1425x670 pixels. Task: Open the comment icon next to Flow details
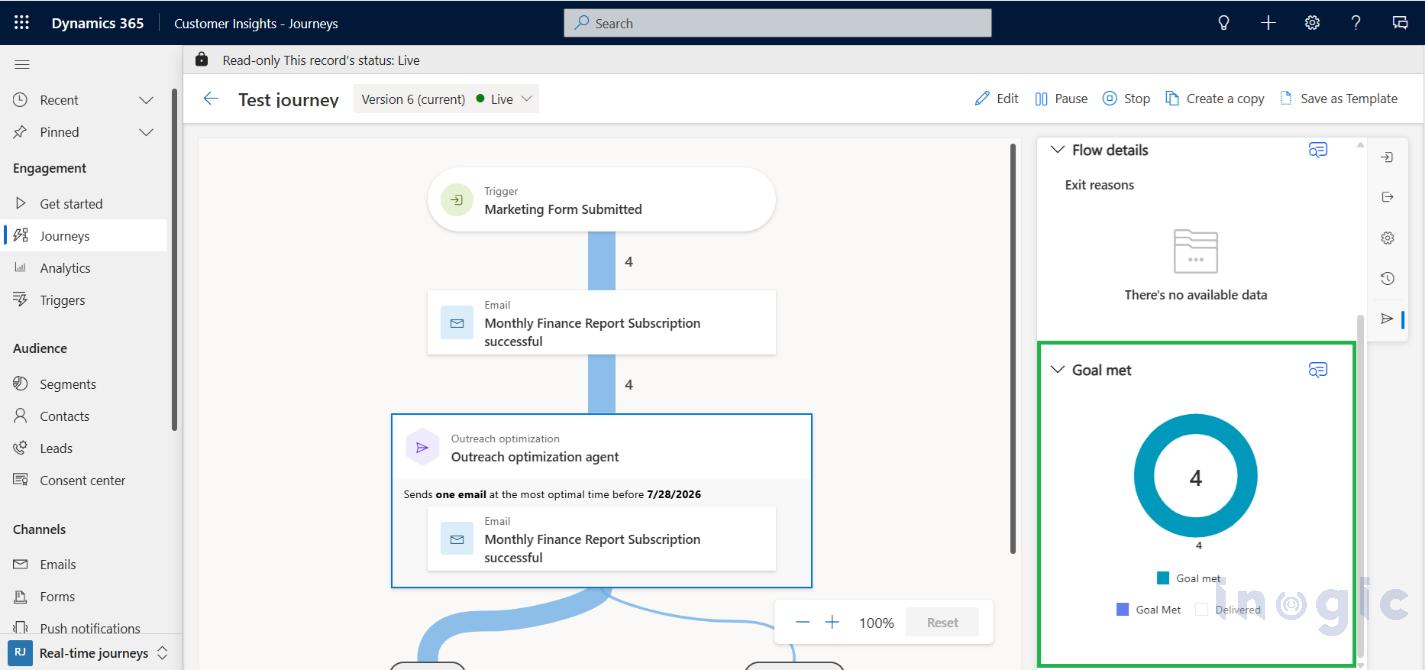click(1318, 150)
